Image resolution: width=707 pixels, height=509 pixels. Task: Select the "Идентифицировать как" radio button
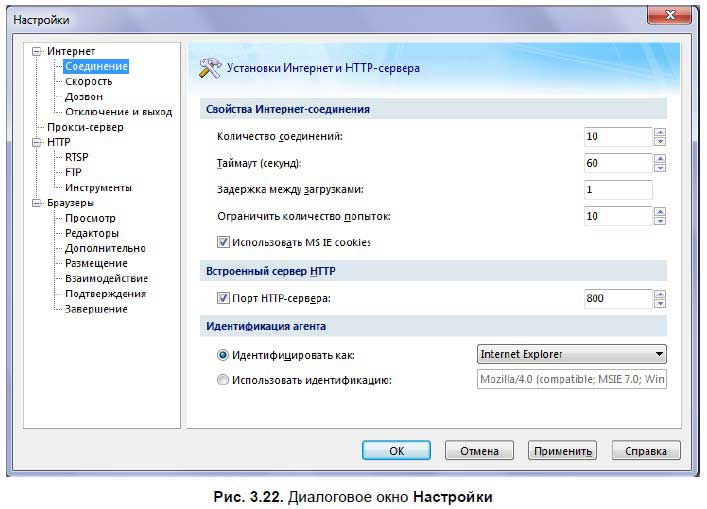click(223, 355)
